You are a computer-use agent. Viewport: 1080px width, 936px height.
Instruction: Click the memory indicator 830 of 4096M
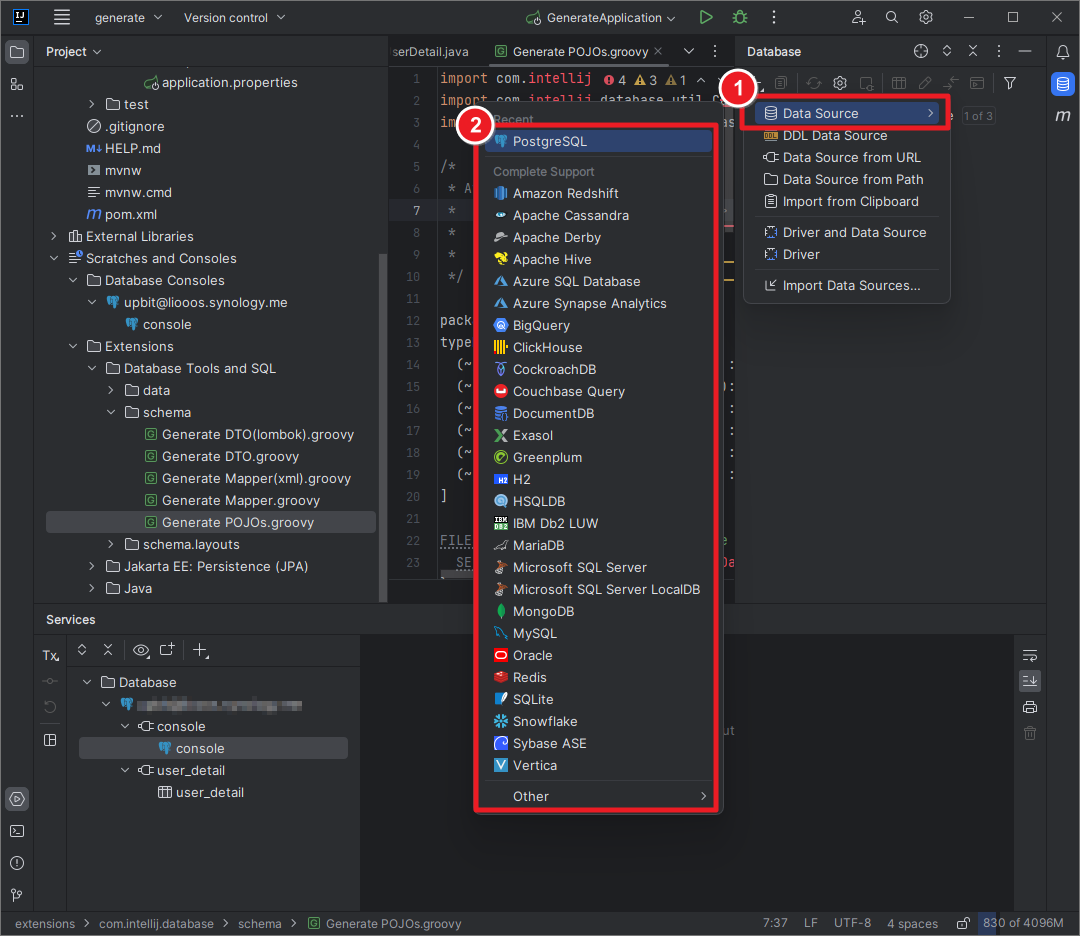click(1024, 923)
